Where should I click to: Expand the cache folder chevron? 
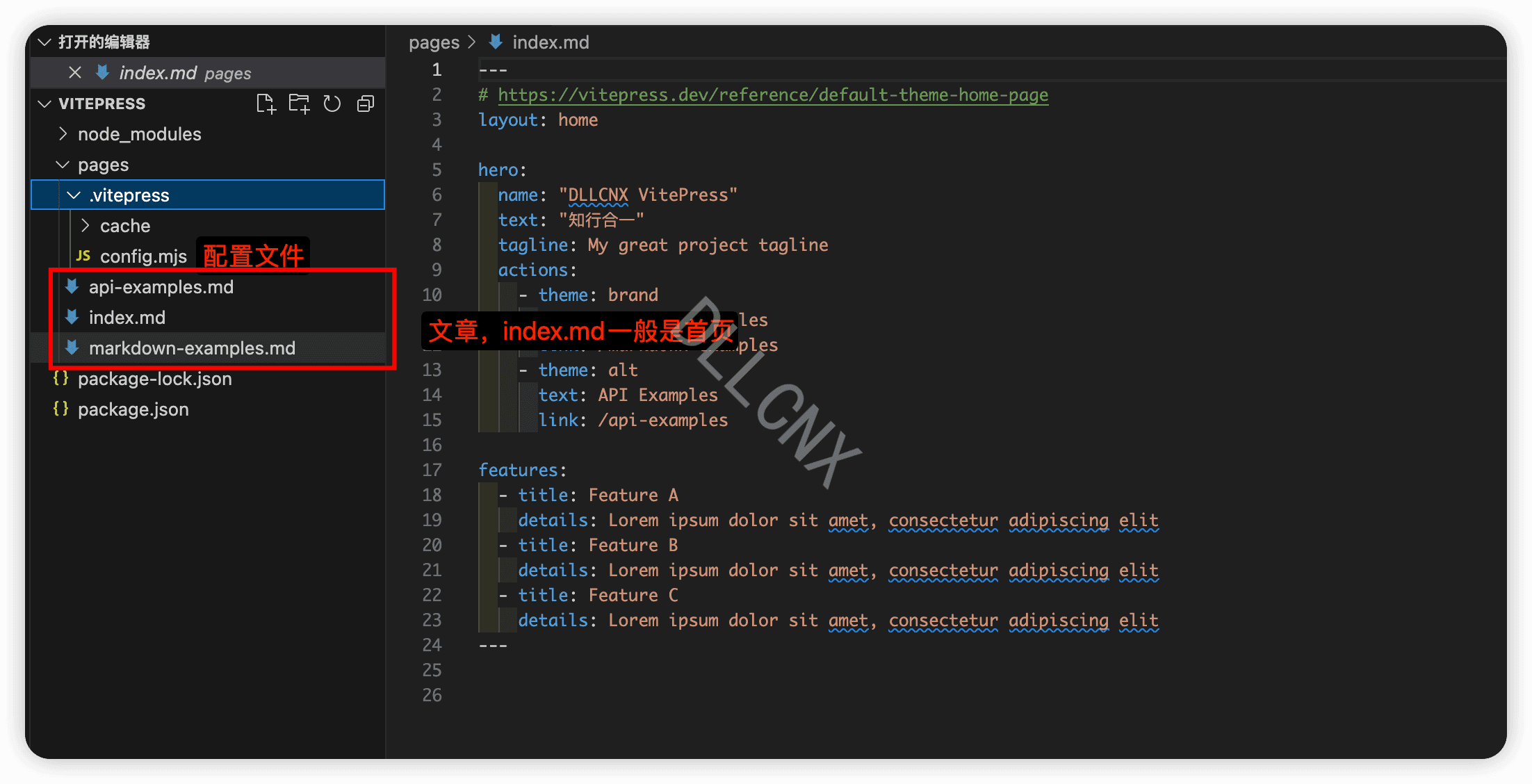pyautogui.click(x=85, y=225)
